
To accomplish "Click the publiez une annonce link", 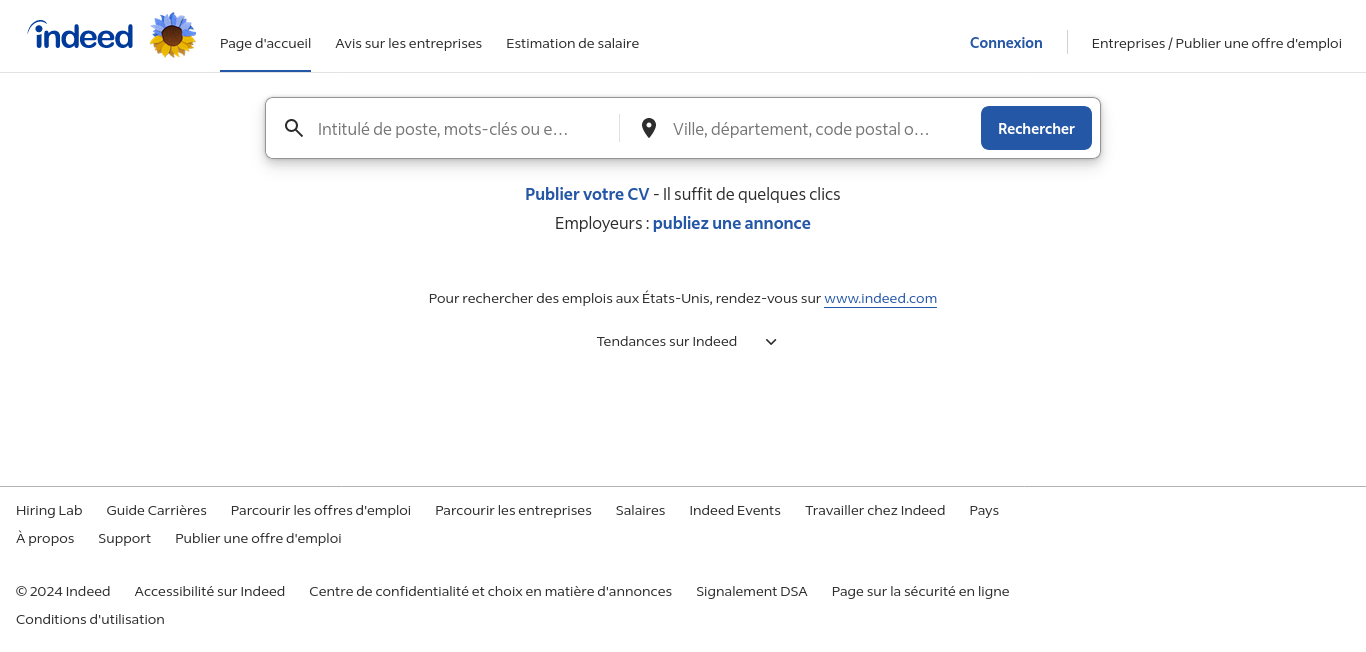I will tap(732, 223).
